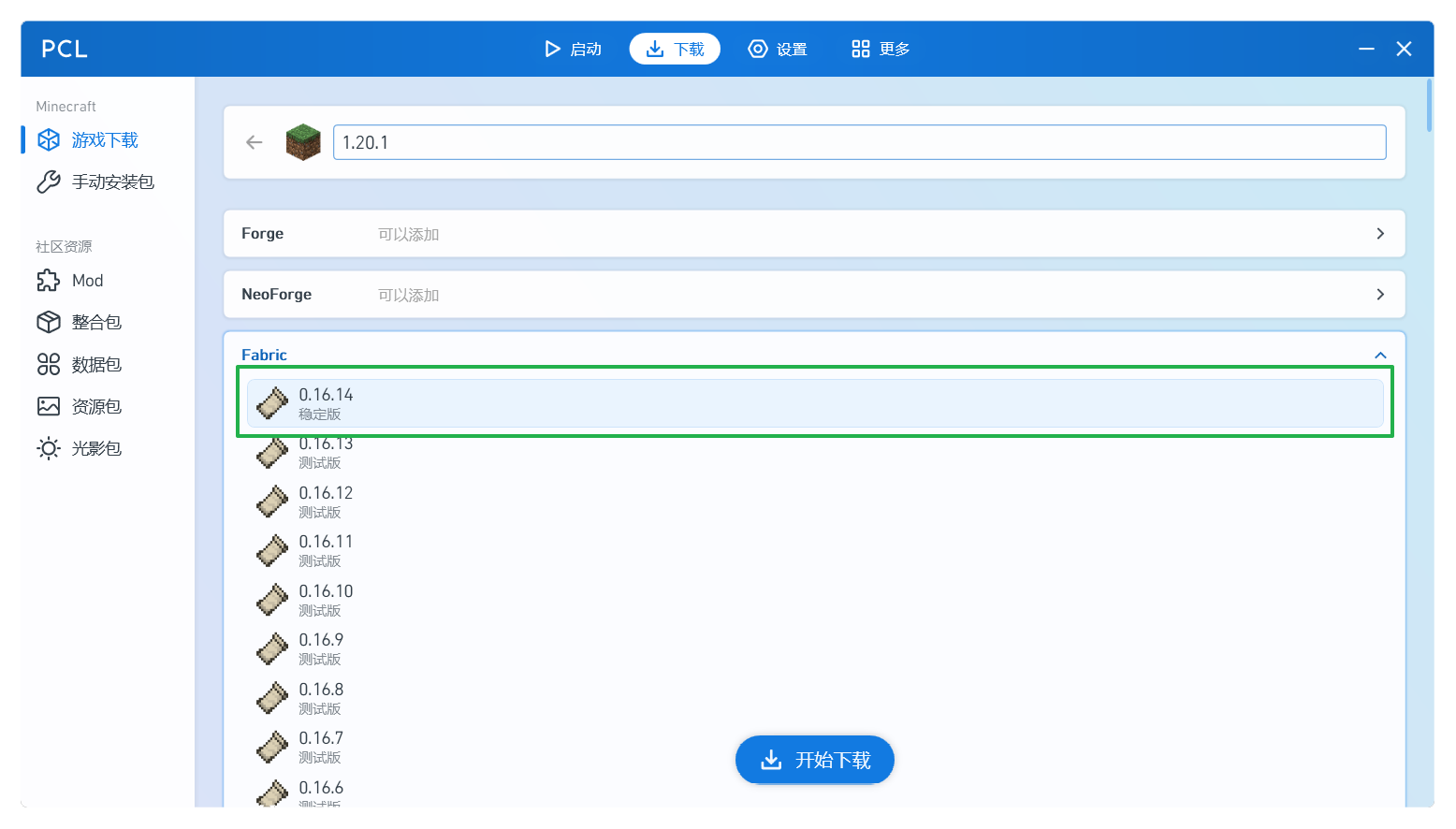Click the 0.16.13 Fabric scroll icon
The width and height of the screenshot is (1456, 829).
pos(272,453)
